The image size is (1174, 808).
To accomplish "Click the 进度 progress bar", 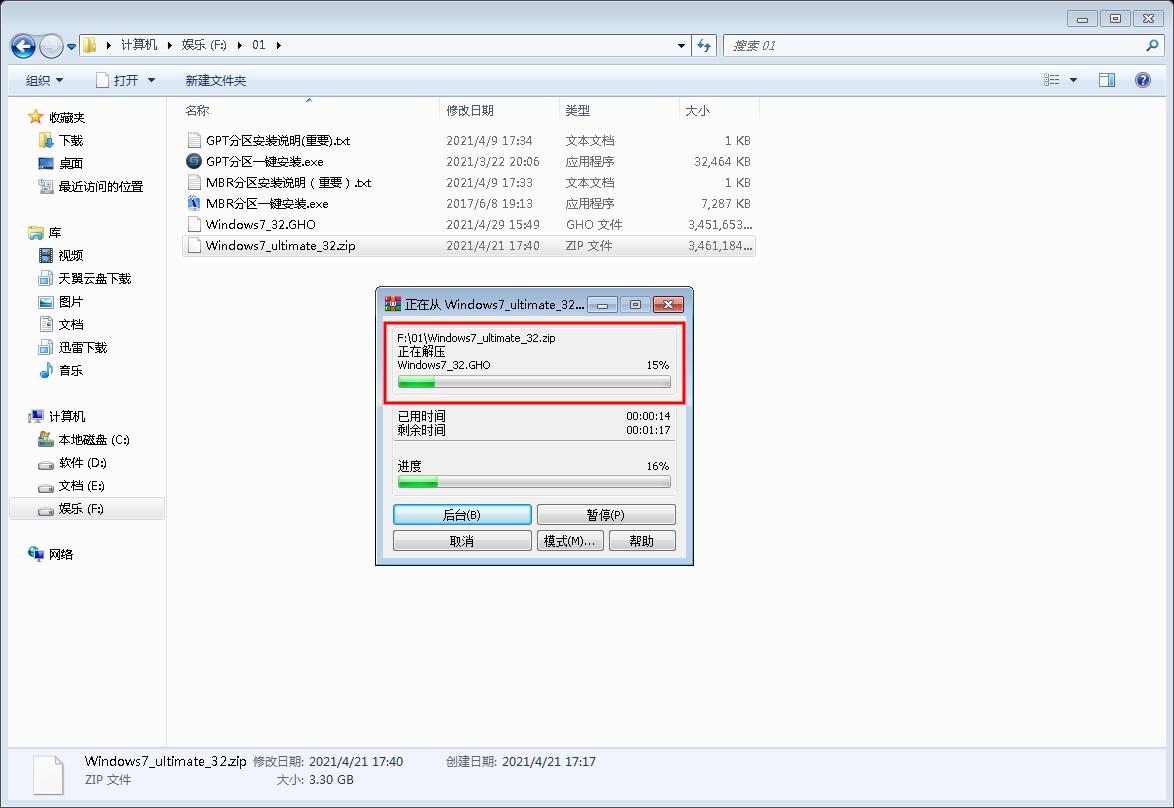I will pos(533,482).
